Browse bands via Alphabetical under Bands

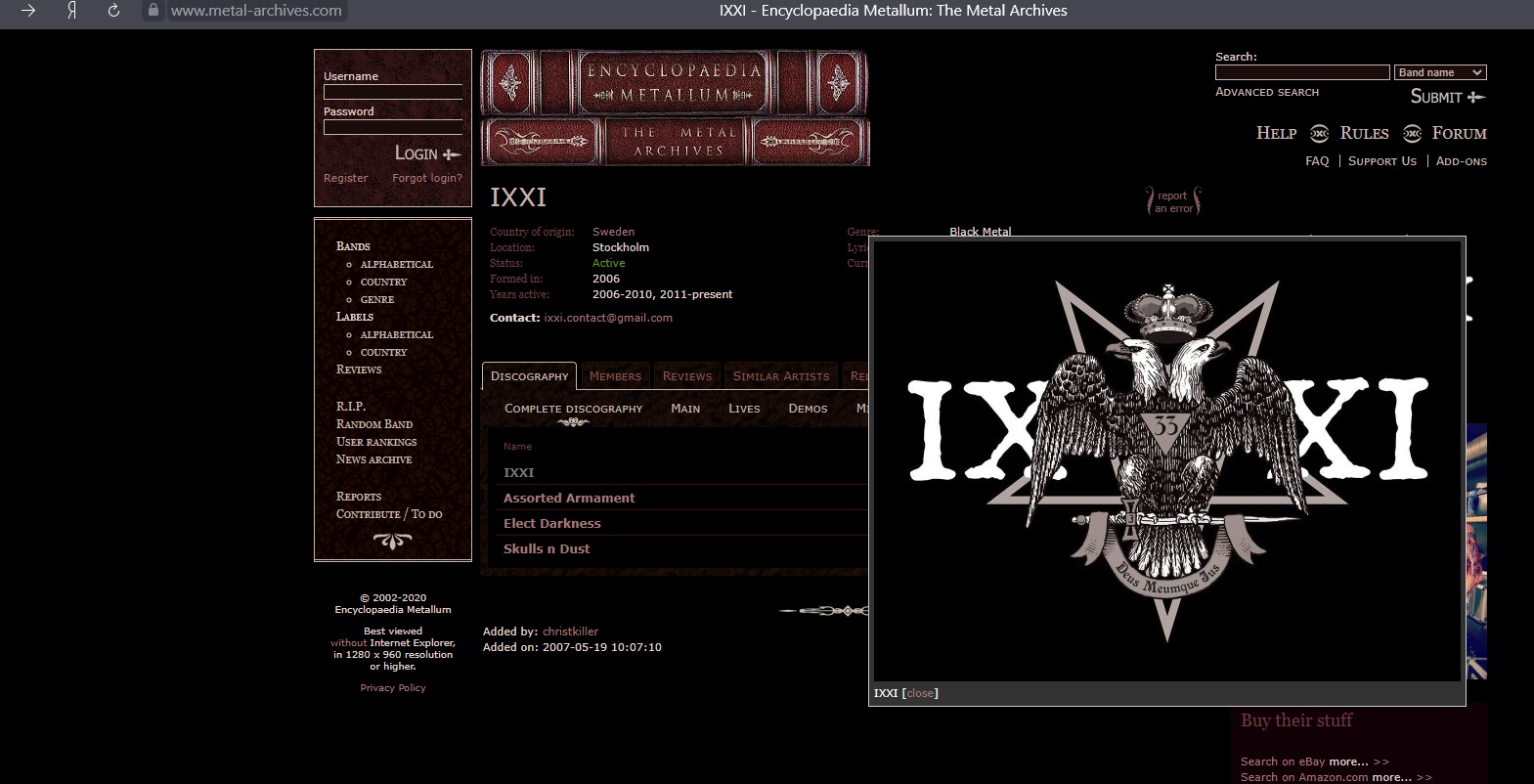point(396,264)
